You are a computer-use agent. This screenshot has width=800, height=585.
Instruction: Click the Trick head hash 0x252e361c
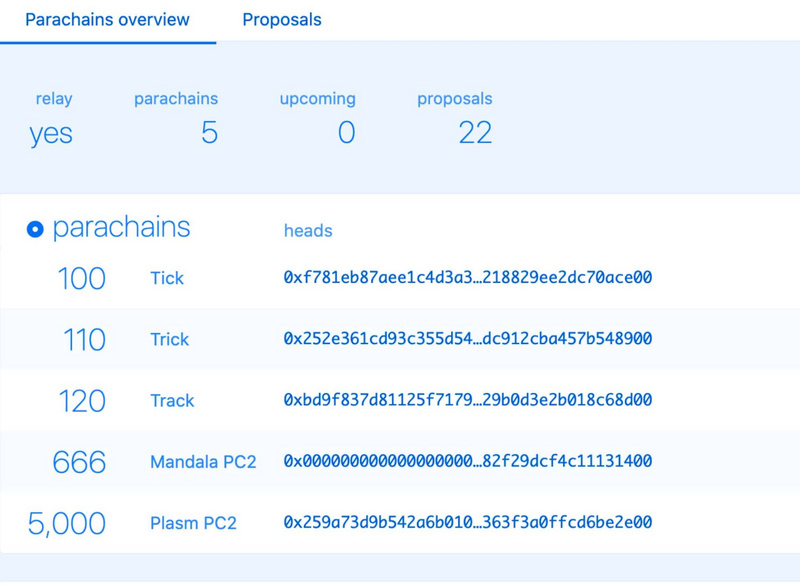click(468, 339)
